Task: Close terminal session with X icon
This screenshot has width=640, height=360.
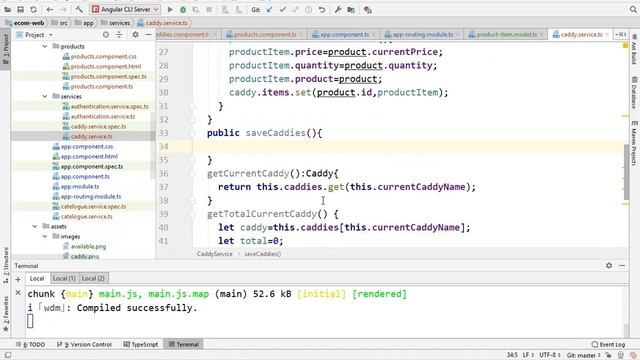Action: click(18, 292)
